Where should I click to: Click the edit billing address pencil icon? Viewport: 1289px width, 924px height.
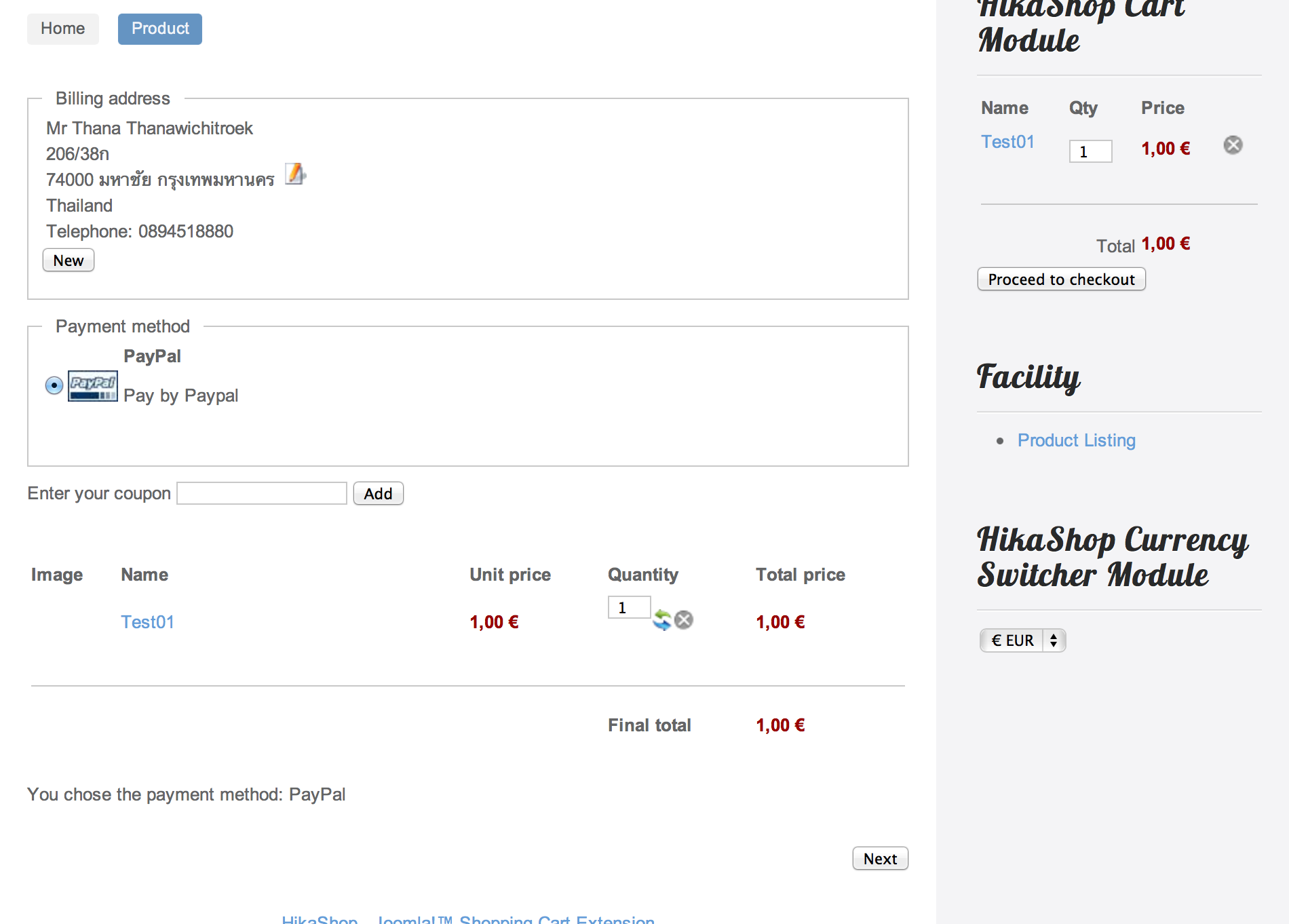tap(295, 174)
